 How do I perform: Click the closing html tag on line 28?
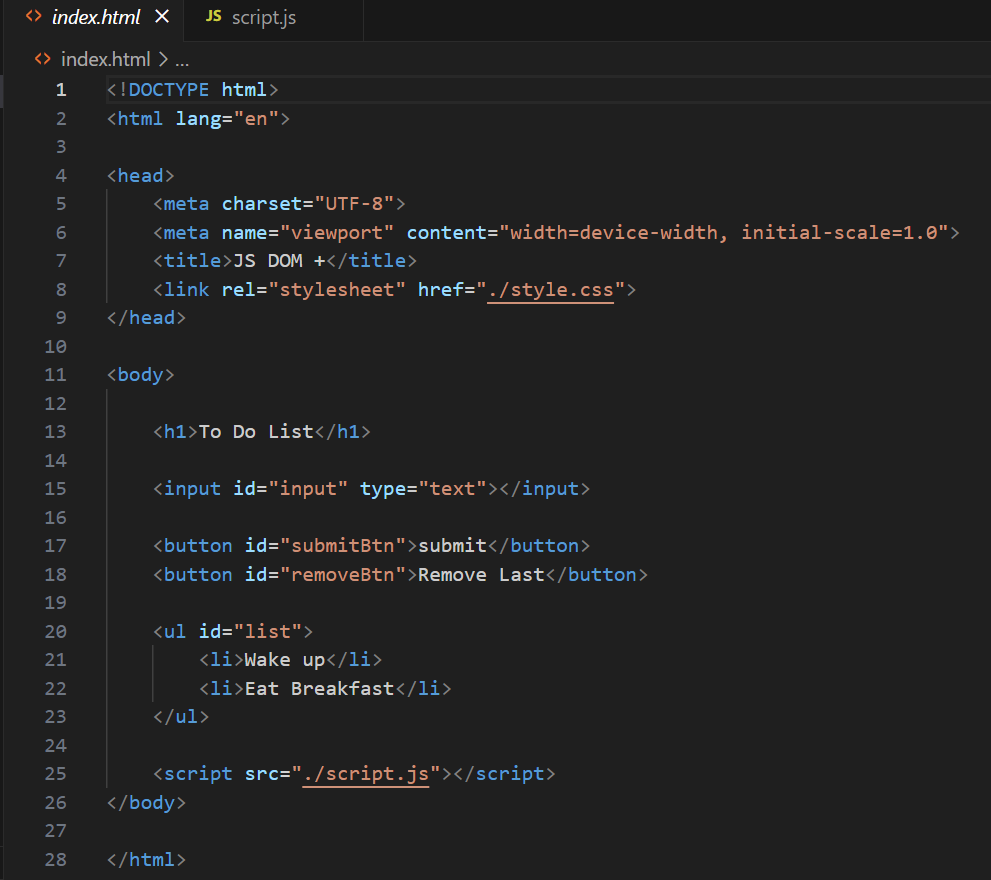coord(146,860)
